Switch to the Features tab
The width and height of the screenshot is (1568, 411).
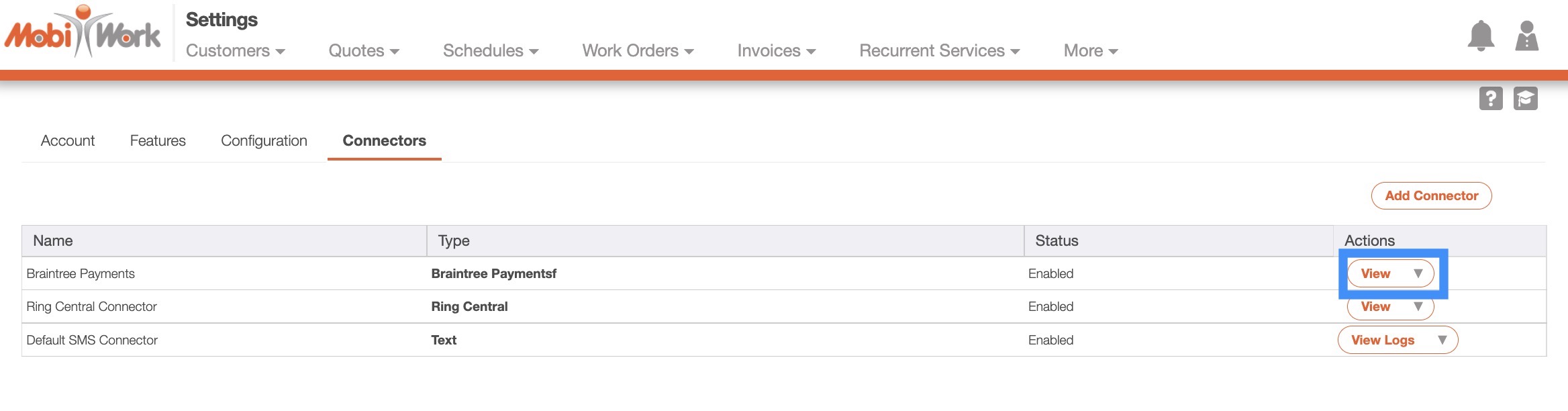(158, 141)
